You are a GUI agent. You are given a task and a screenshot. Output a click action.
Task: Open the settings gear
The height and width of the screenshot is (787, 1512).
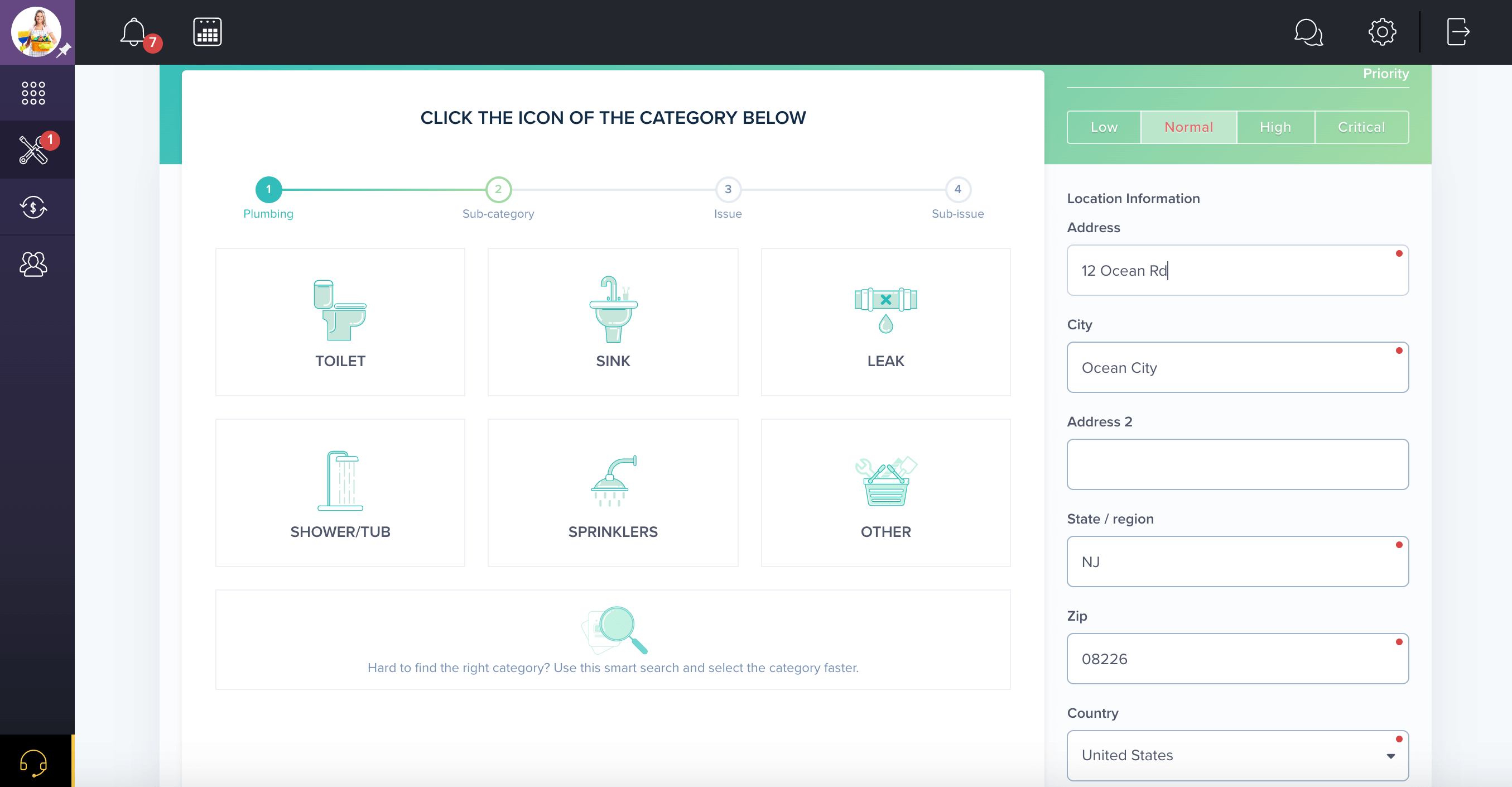coord(1383,32)
